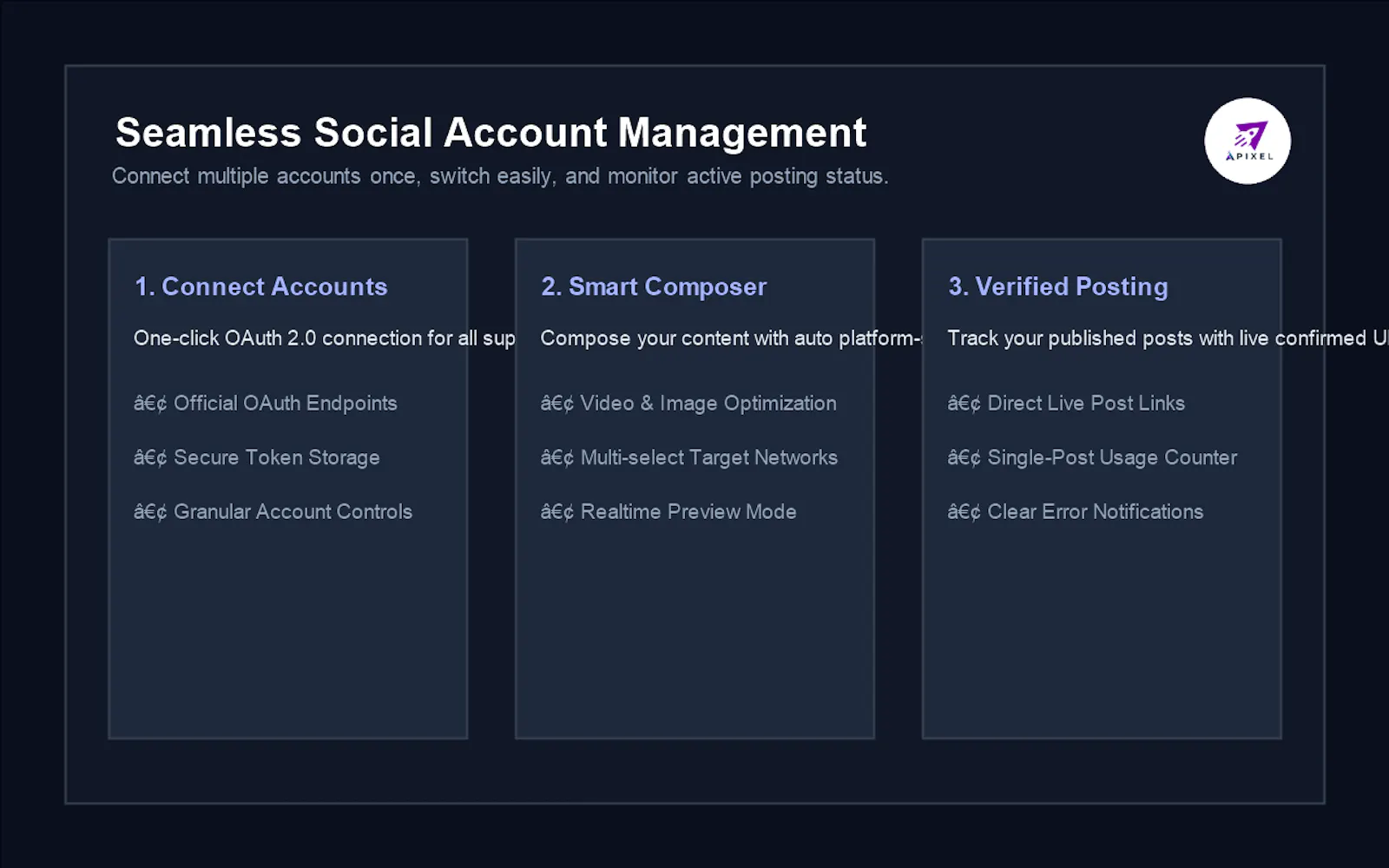Viewport: 1389px width, 868px height.
Task: Click the "Seamless Social Account Management" title
Action: pos(490,133)
